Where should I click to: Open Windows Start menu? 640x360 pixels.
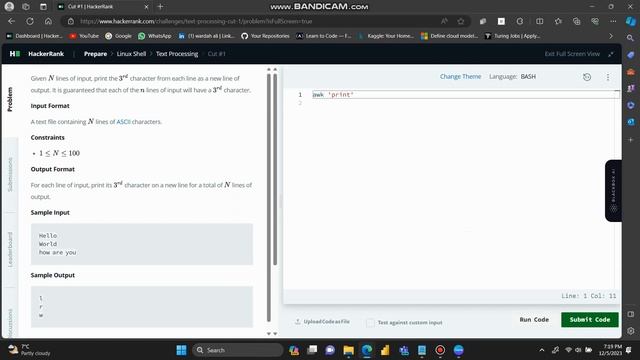click(x=181, y=350)
